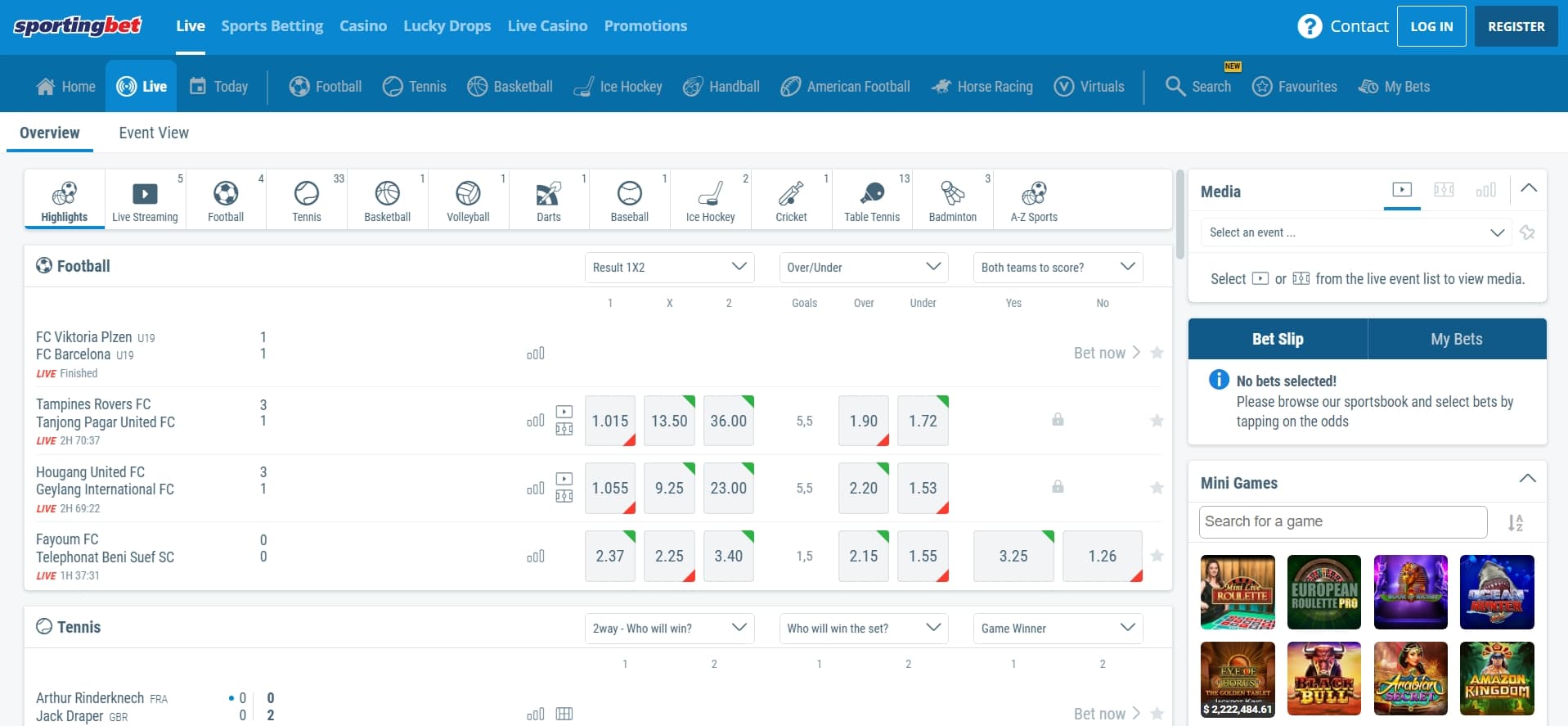Switch Media panel to video stream view
Screen dimensions: 1568x726
[1402, 190]
